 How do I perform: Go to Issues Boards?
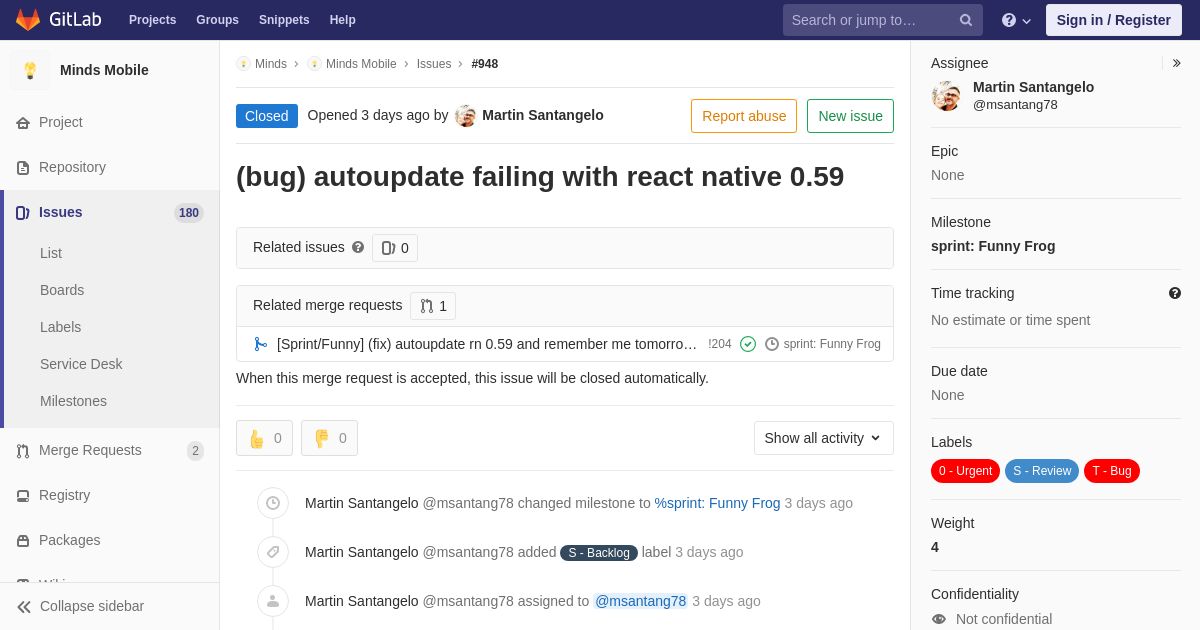(x=62, y=290)
